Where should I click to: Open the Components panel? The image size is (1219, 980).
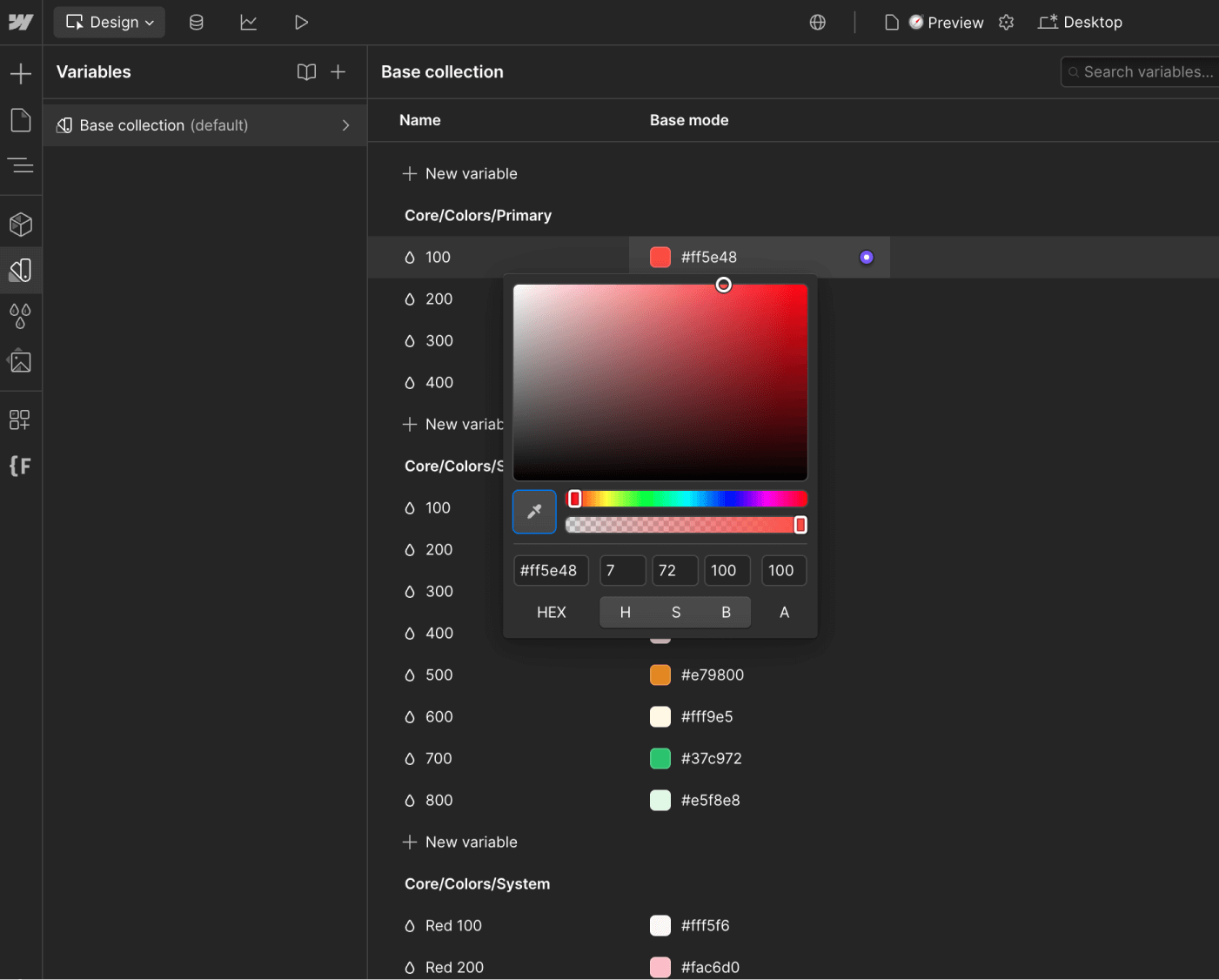(x=21, y=224)
